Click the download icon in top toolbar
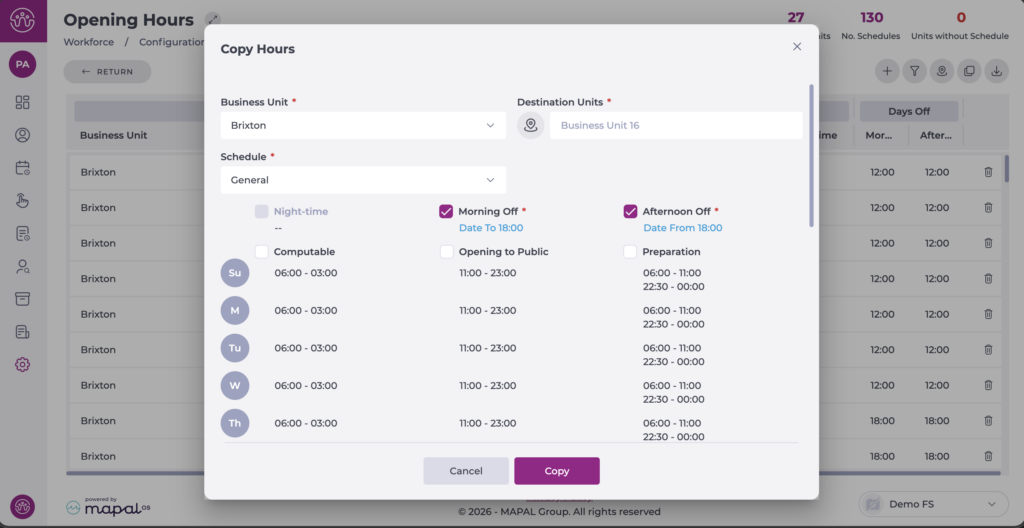 coord(996,71)
